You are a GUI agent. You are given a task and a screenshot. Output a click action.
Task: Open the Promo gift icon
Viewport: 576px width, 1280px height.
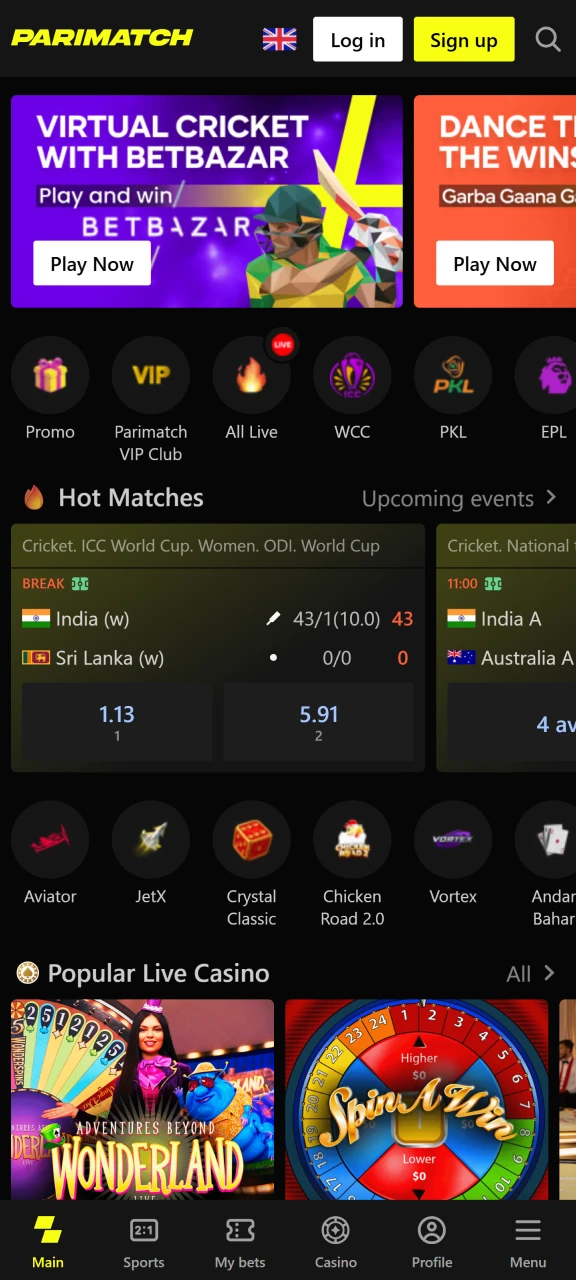(x=50, y=375)
